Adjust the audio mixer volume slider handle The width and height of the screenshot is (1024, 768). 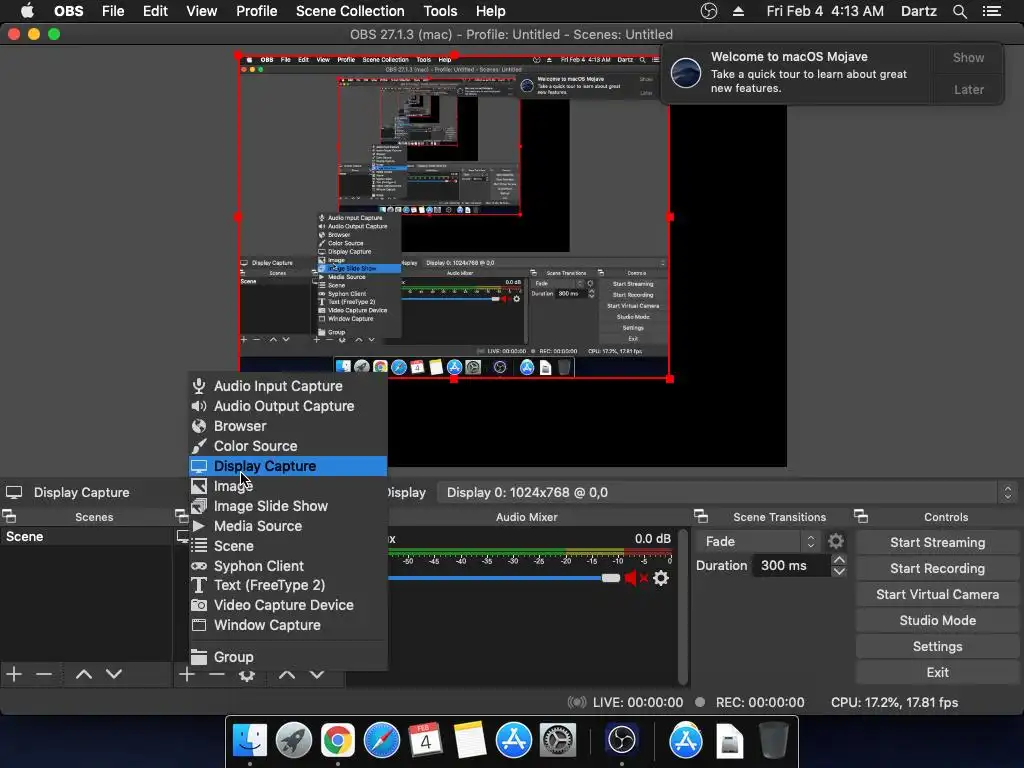coord(611,578)
